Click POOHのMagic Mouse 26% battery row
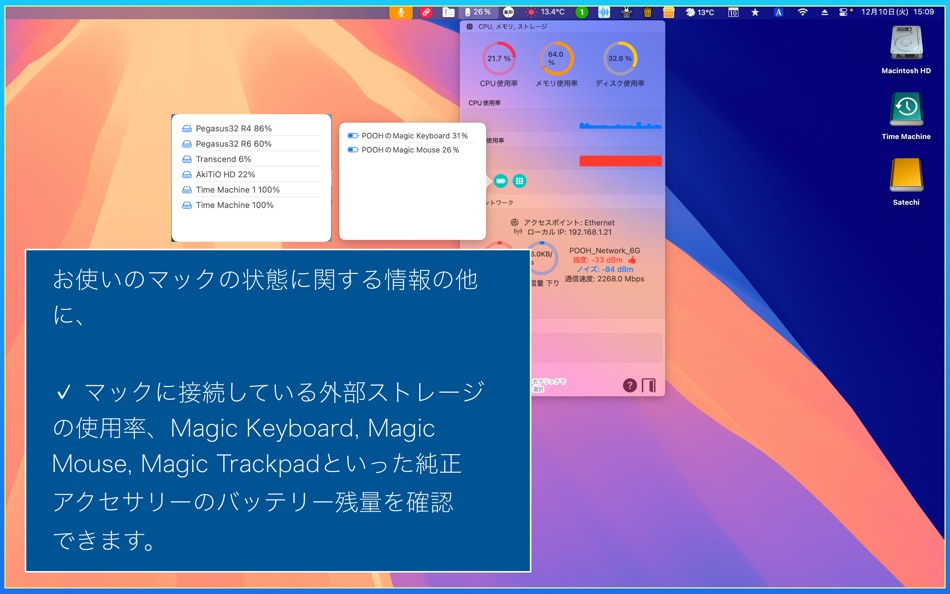 point(412,150)
